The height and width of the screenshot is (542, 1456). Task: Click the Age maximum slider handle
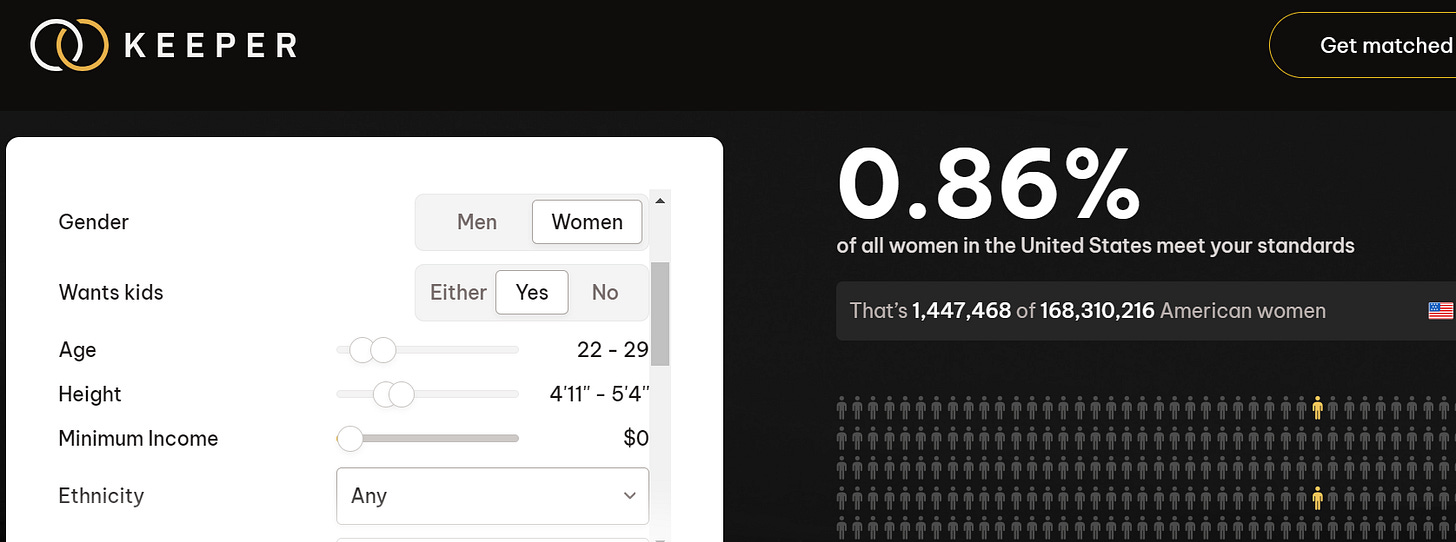pos(382,350)
